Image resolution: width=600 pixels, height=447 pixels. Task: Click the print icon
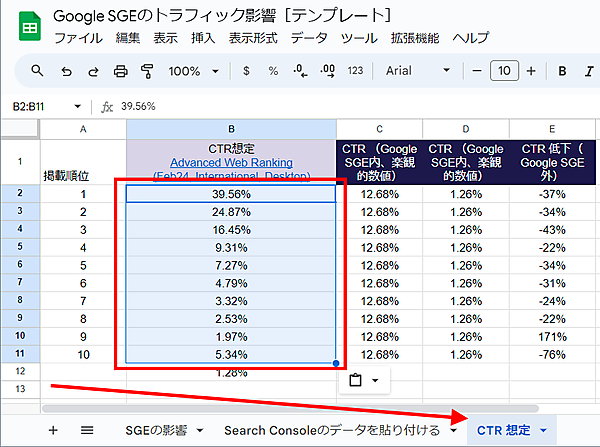coord(121,71)
